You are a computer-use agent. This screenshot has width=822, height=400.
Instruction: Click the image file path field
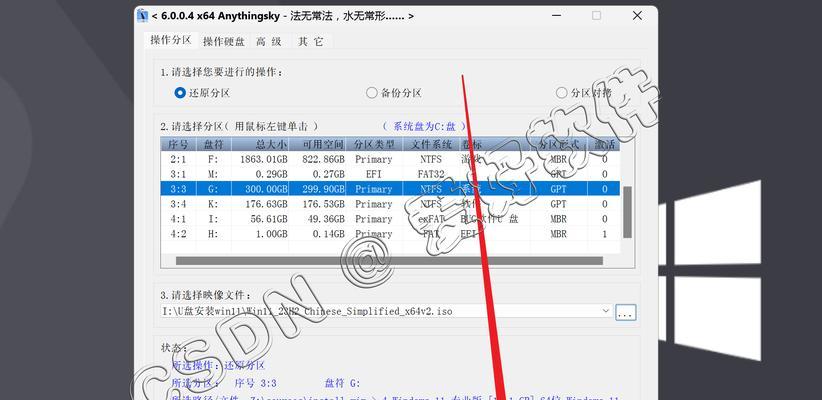[x=387, y=311]
